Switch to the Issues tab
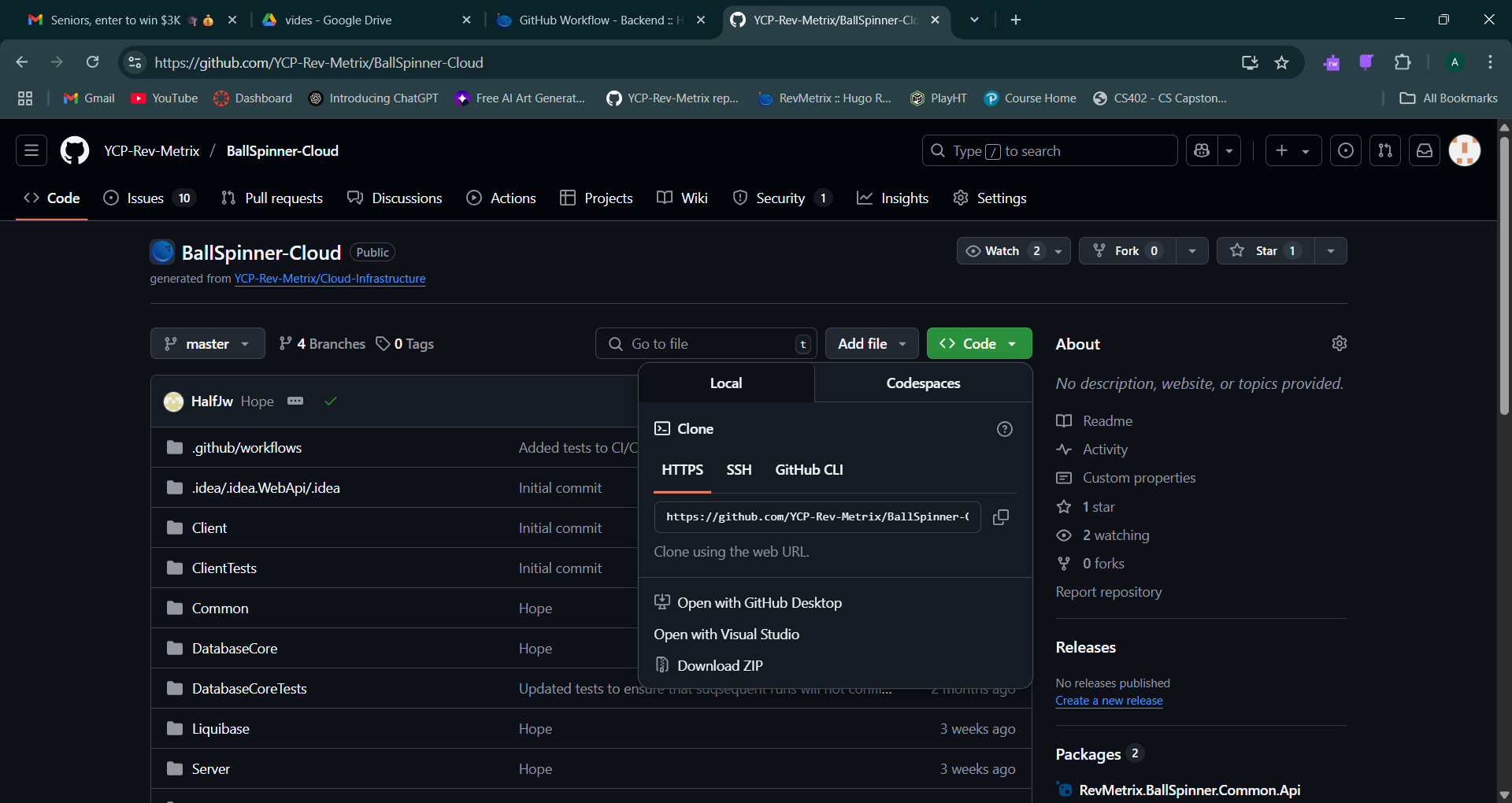This screenshot has height=803, width=1512. click(149, 198)
